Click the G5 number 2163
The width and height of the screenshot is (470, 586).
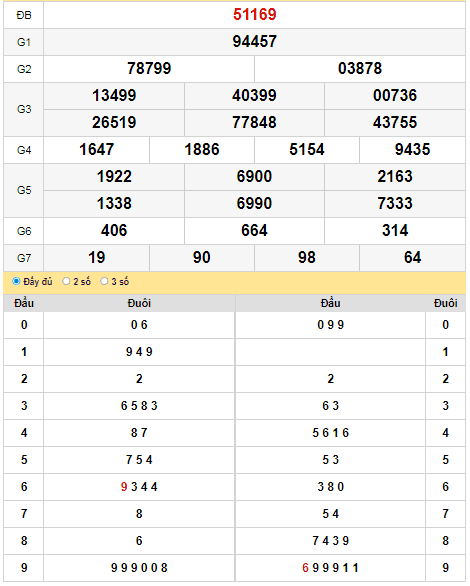point(395,176)
